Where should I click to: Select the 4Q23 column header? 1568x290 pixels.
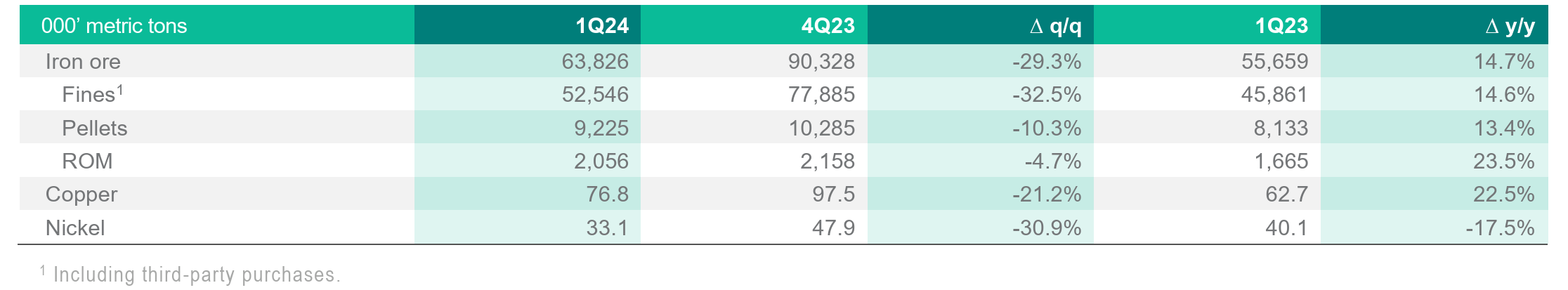tap(828, 26)
